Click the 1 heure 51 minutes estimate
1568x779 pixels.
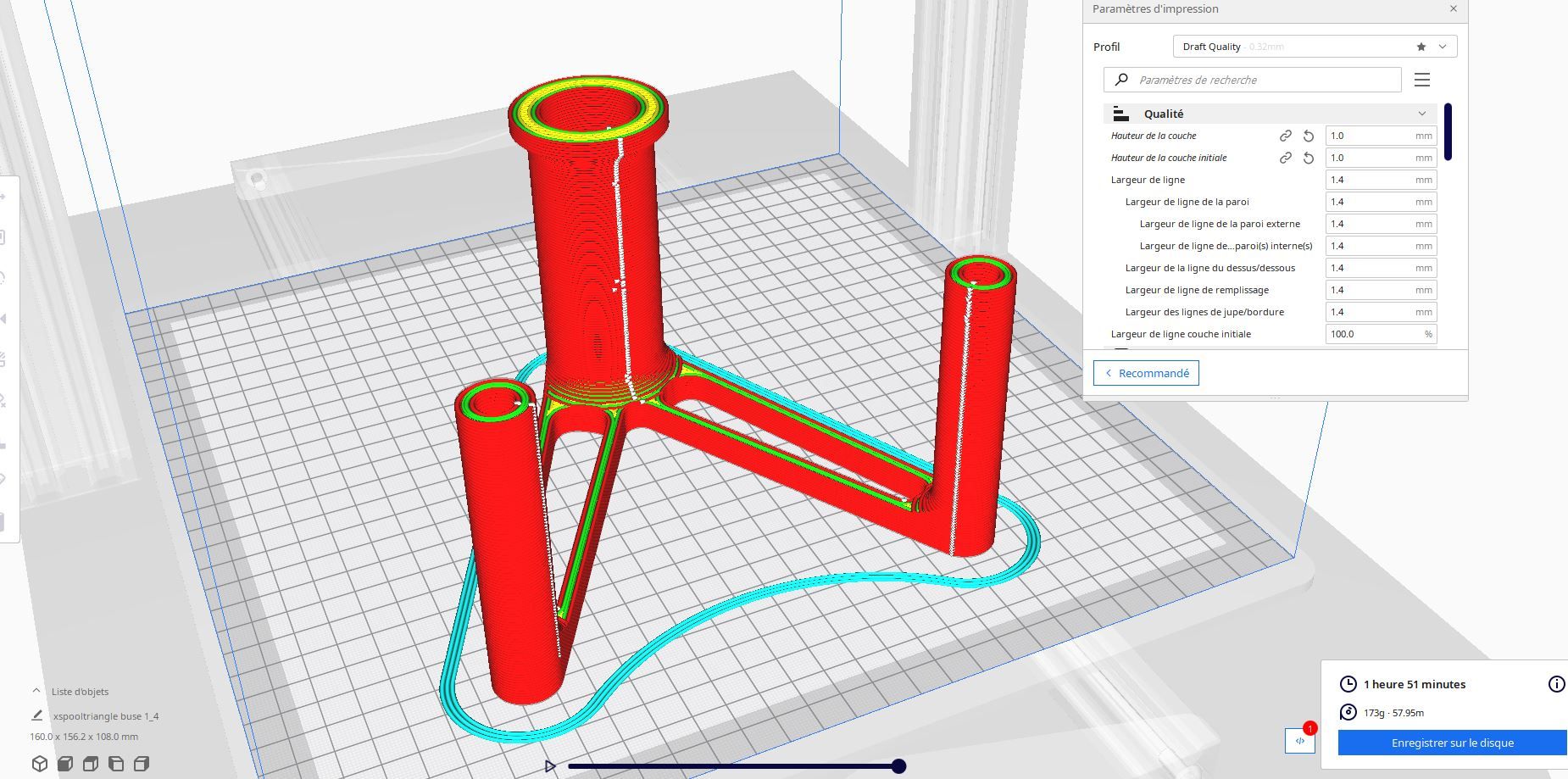tap(1415, 684)
